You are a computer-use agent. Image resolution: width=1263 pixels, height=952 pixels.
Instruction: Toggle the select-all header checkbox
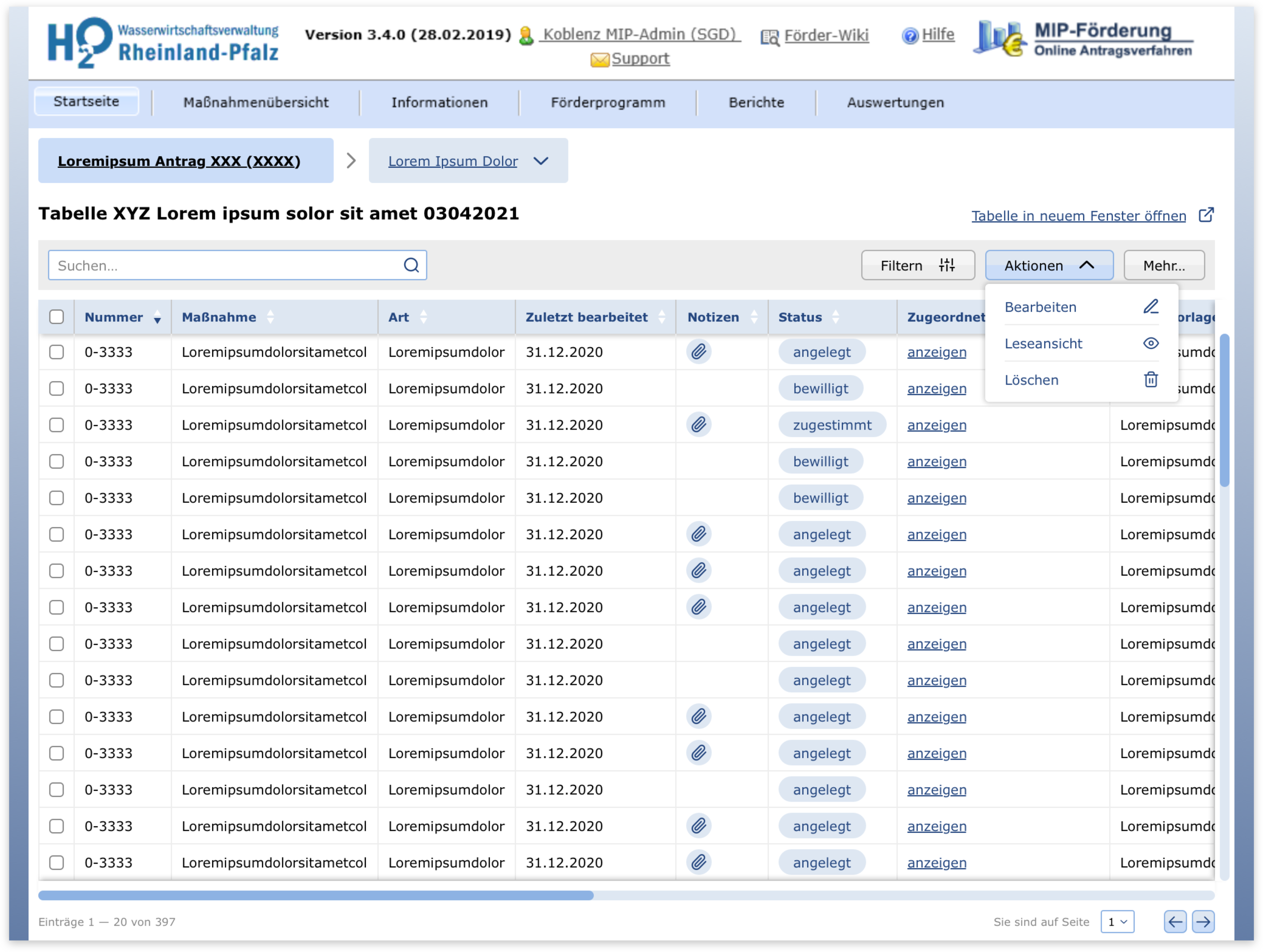tap(57, 317)
